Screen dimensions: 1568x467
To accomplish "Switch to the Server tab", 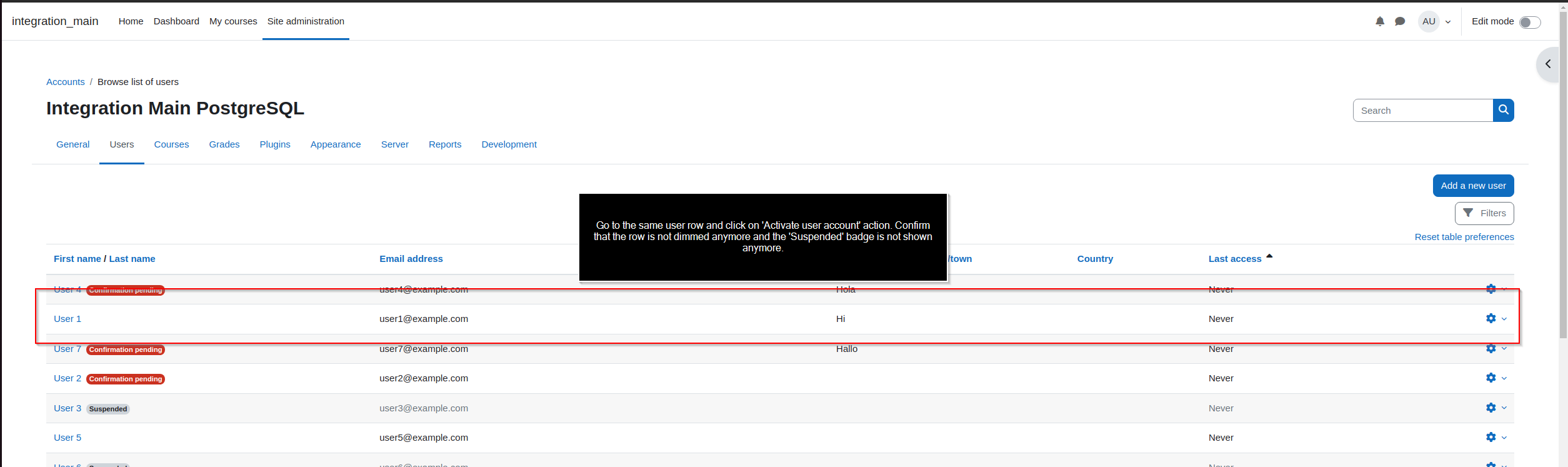I will (395, 144).
